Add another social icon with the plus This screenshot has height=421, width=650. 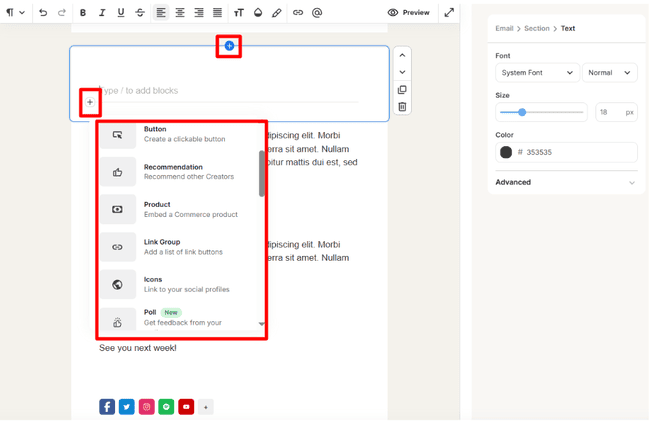pos(206,407)
